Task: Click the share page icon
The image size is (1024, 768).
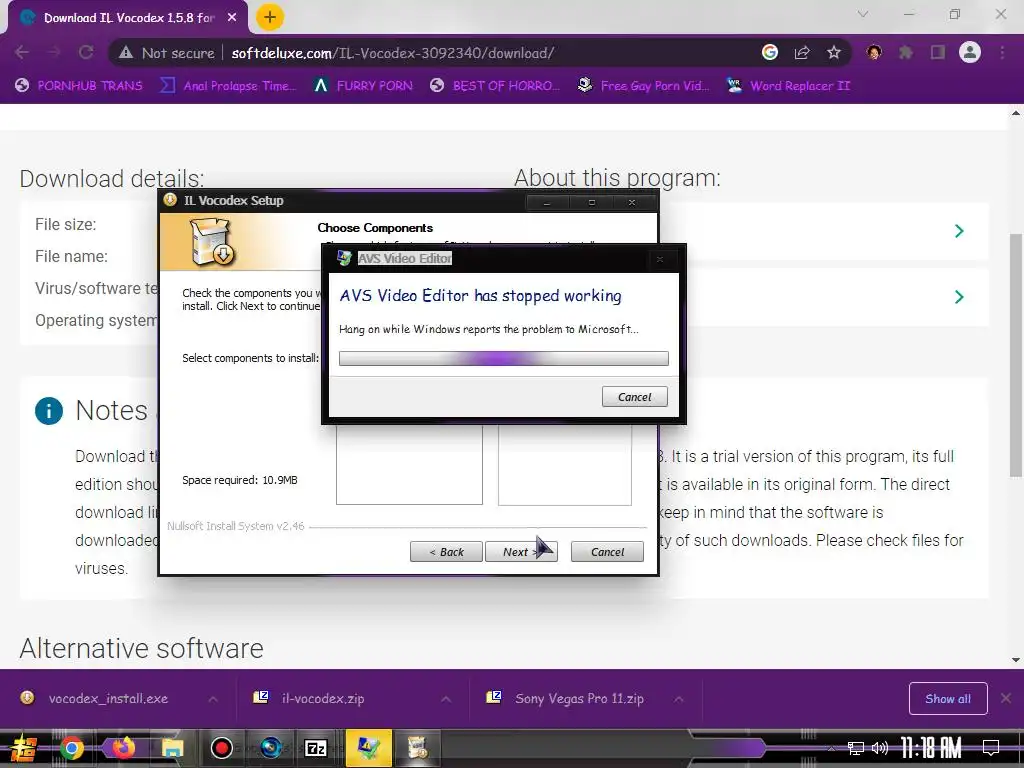Action: coord(802,52)
